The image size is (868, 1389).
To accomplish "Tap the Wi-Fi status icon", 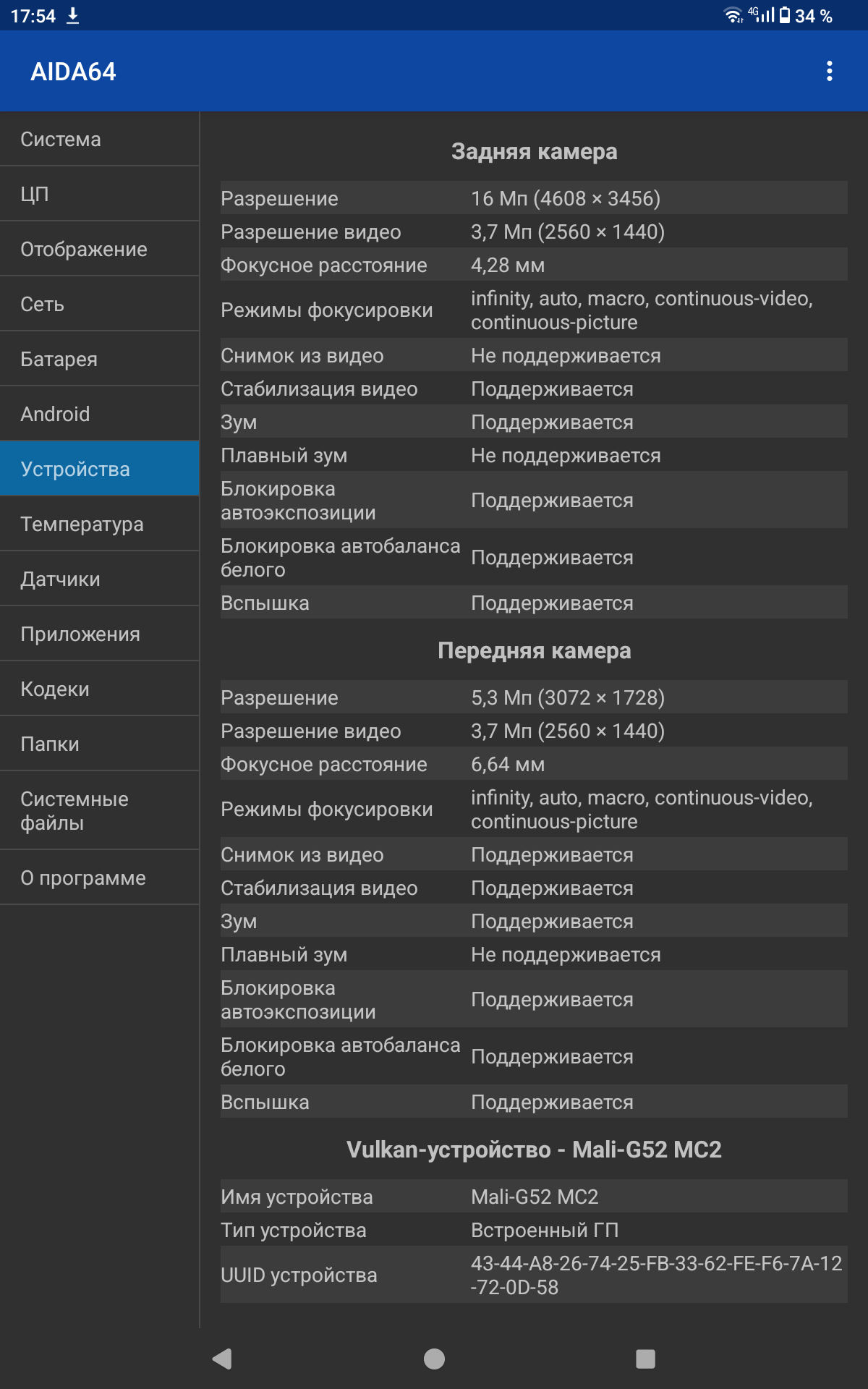I will (x=733, y=15).
